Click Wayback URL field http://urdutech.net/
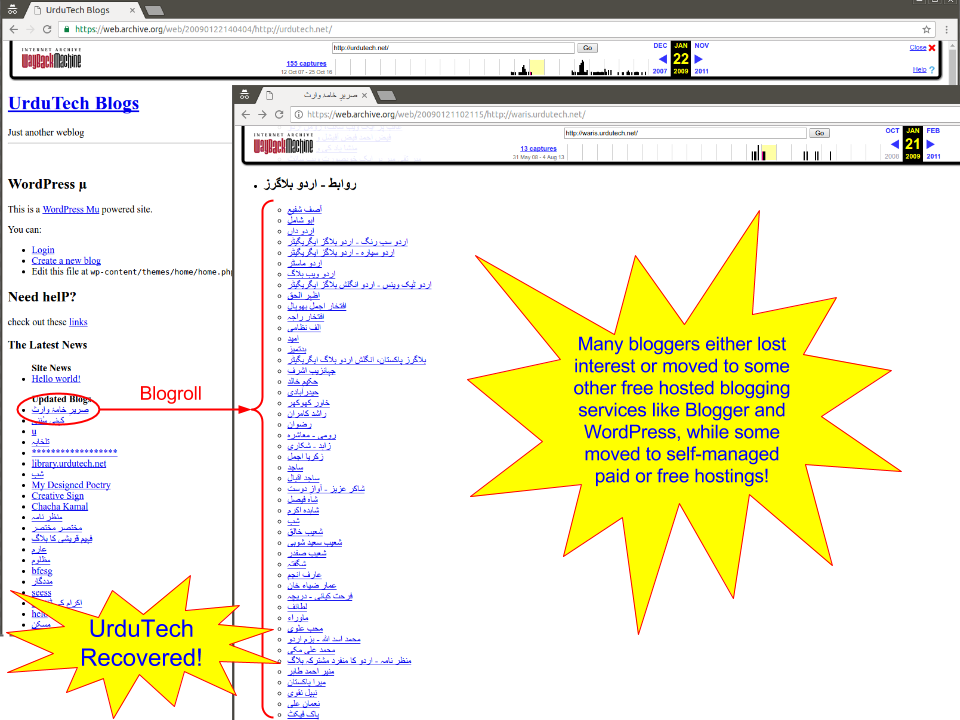 pyautogui.click(x=453, y=48)
